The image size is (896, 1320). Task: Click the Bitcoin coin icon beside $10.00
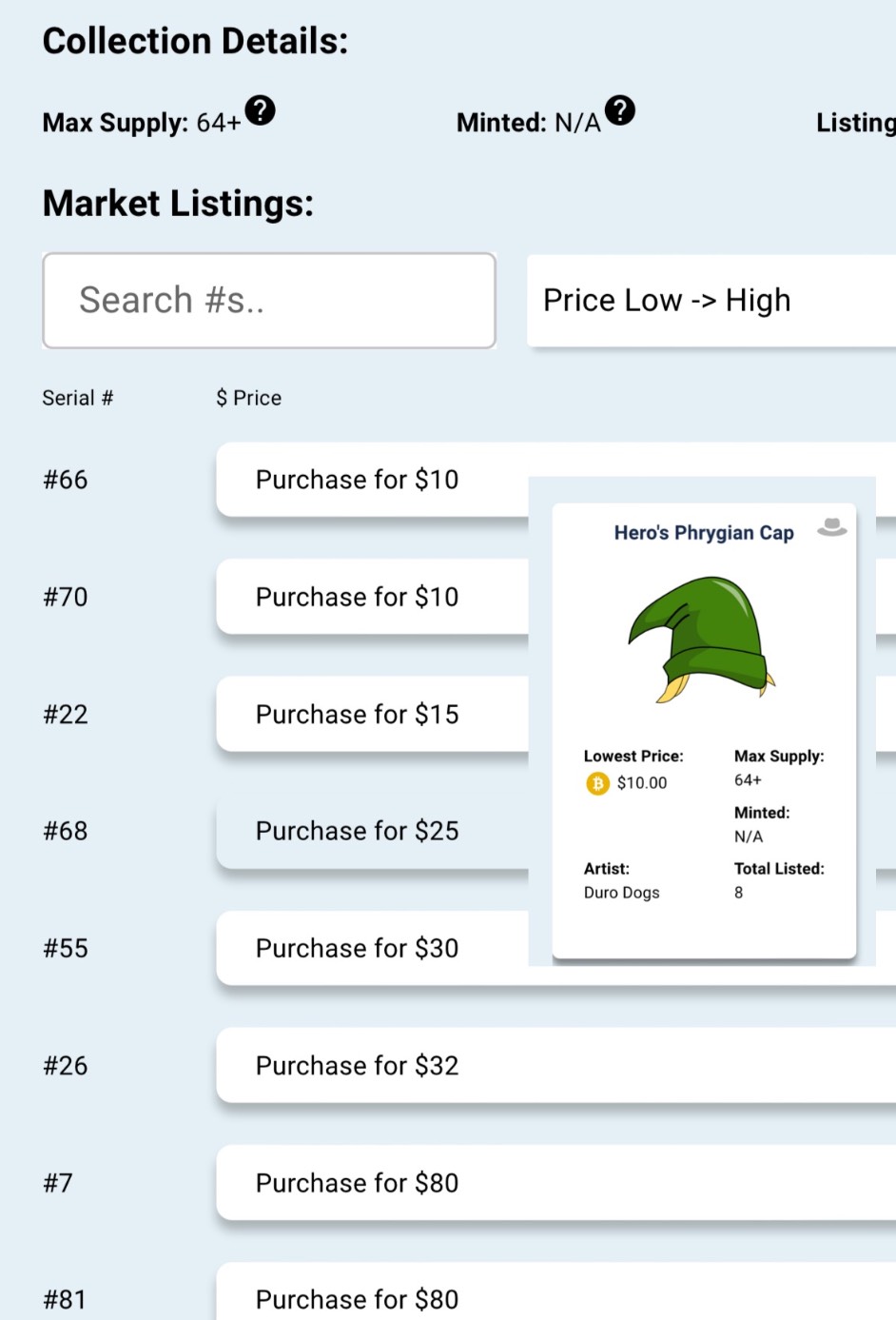click(597, 783)
